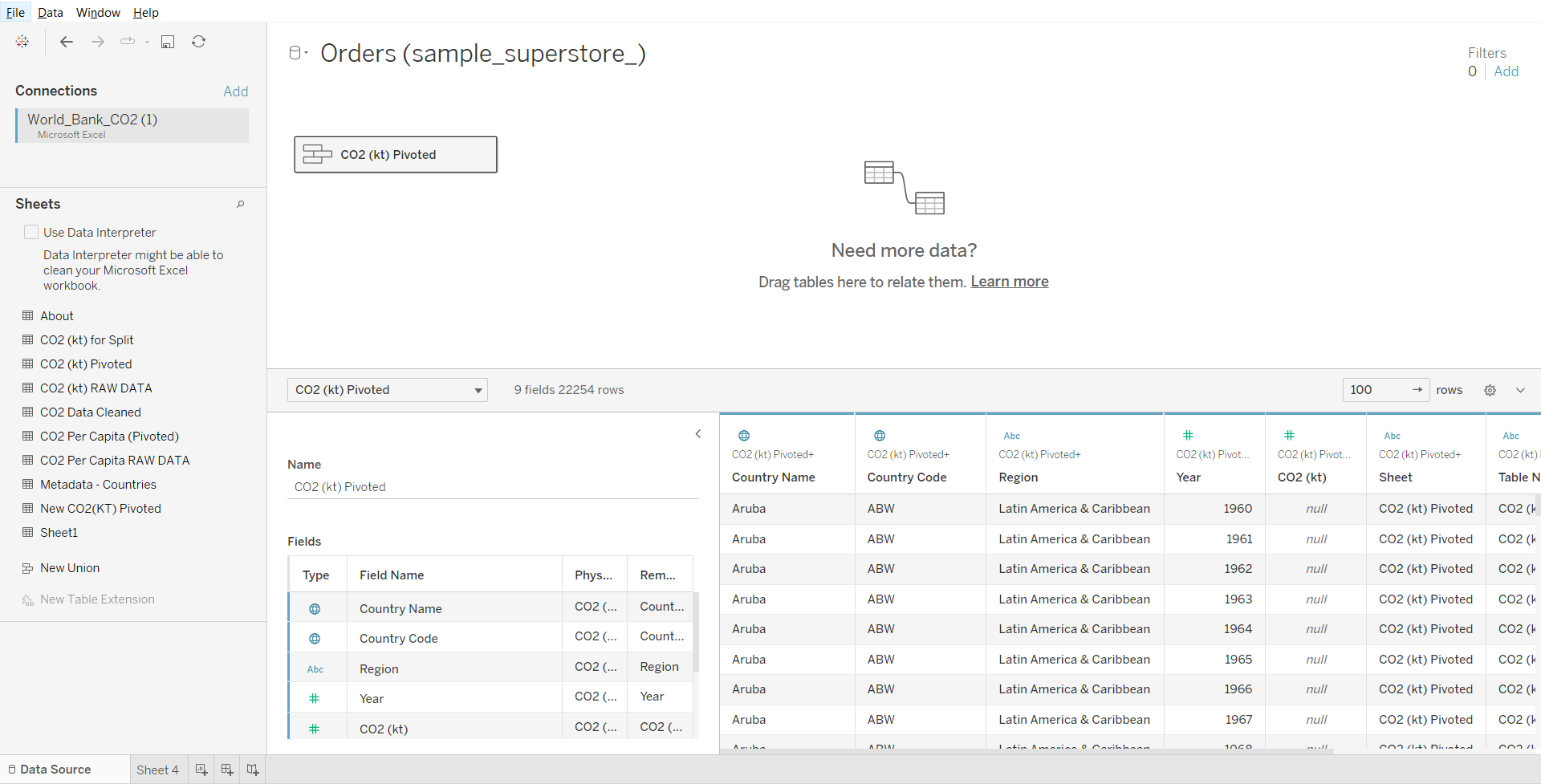The width and height of the screenshot is (1541, 784).
Task: Click the search icon next to Sheets
Action: tap(240, 205)
